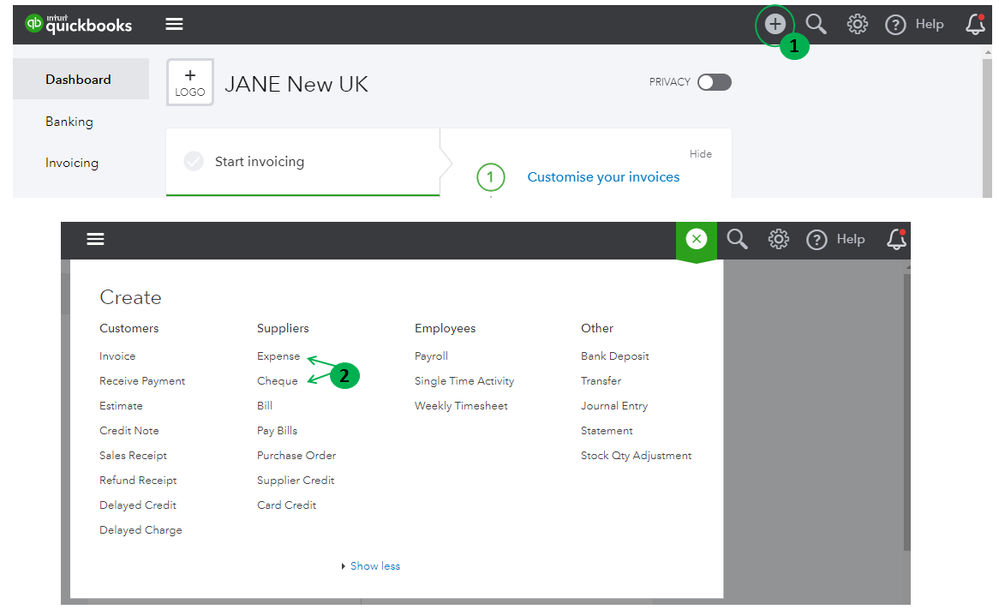Open hamburger menu beside QuickBooks logo
The height and width of the screenshot is (609, 999).
(x=174, y=24)
